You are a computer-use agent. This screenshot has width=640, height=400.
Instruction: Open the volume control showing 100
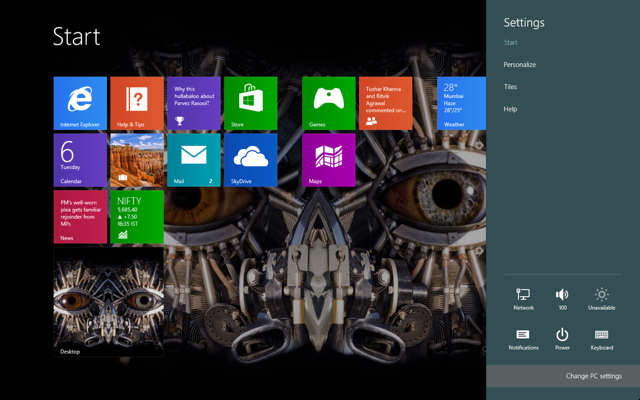[x=562, y=298]
